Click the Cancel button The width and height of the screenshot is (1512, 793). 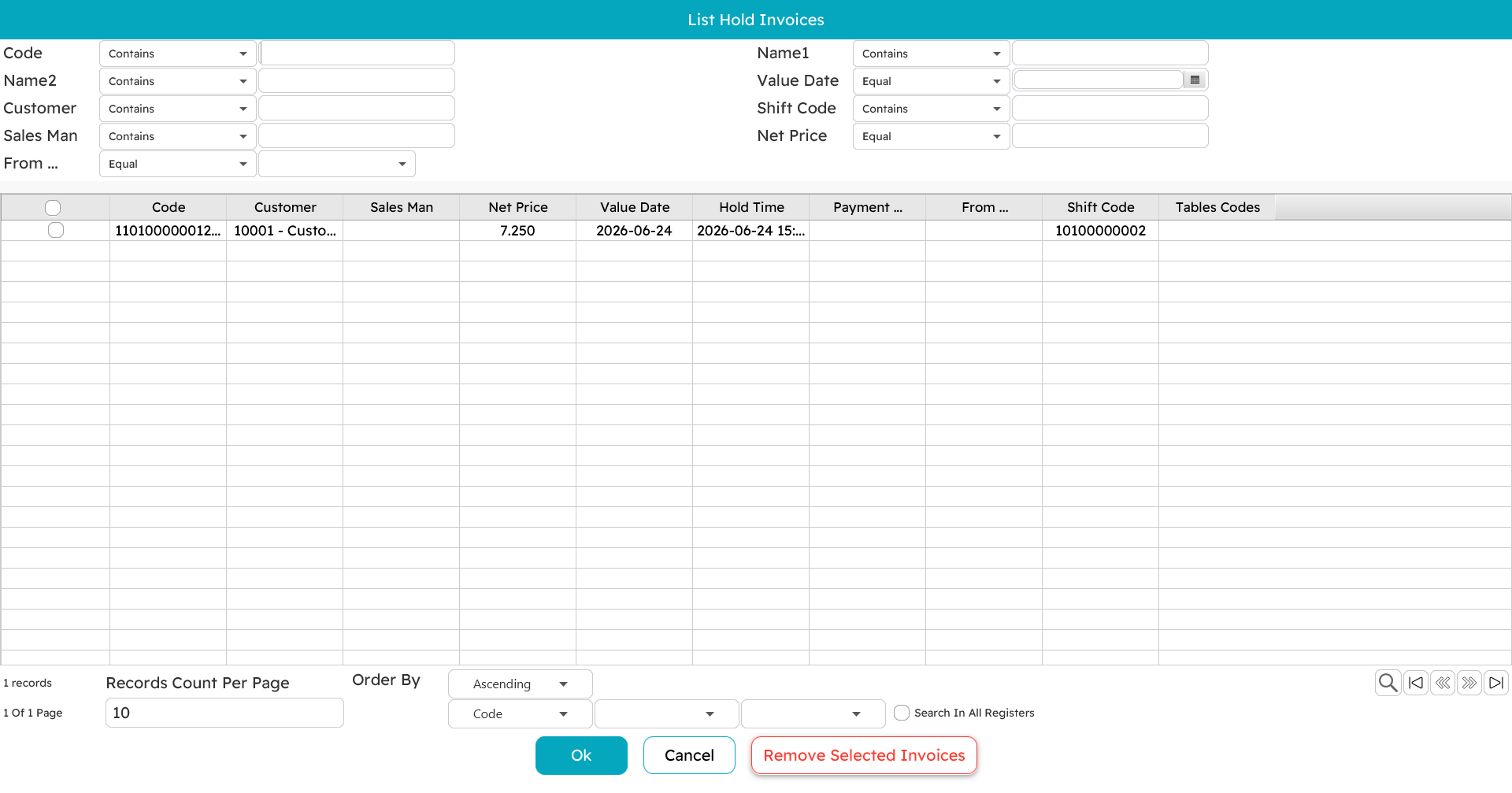tap(689, 755)
